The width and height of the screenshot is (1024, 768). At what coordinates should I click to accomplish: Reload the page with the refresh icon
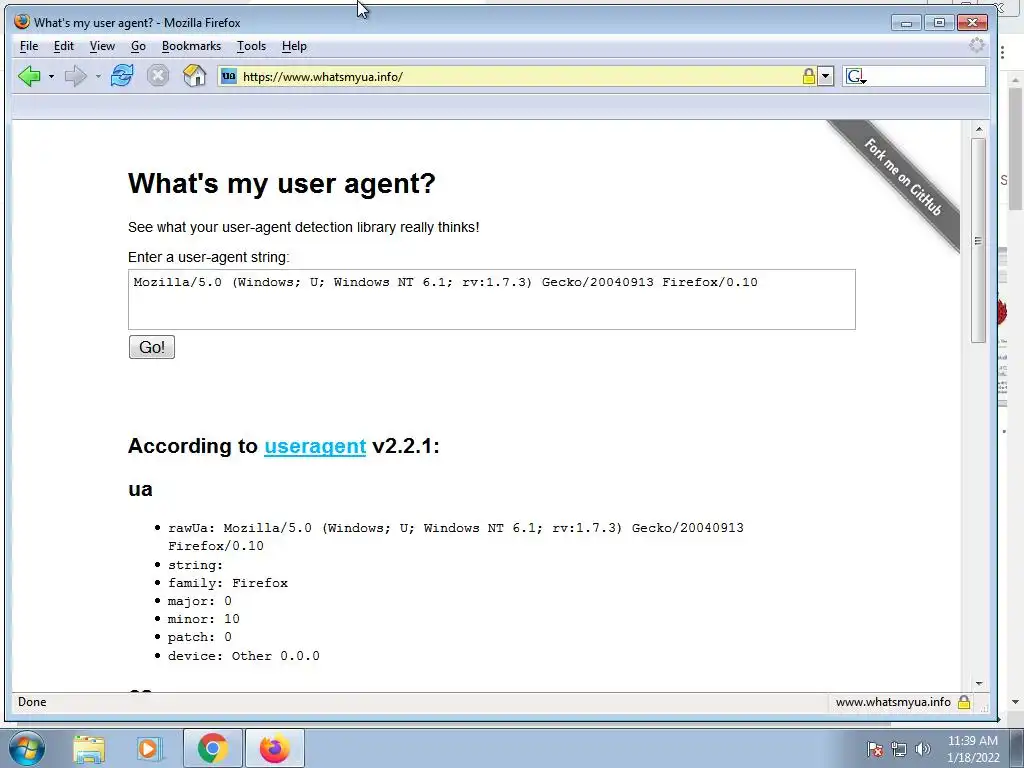coord(122,76)
